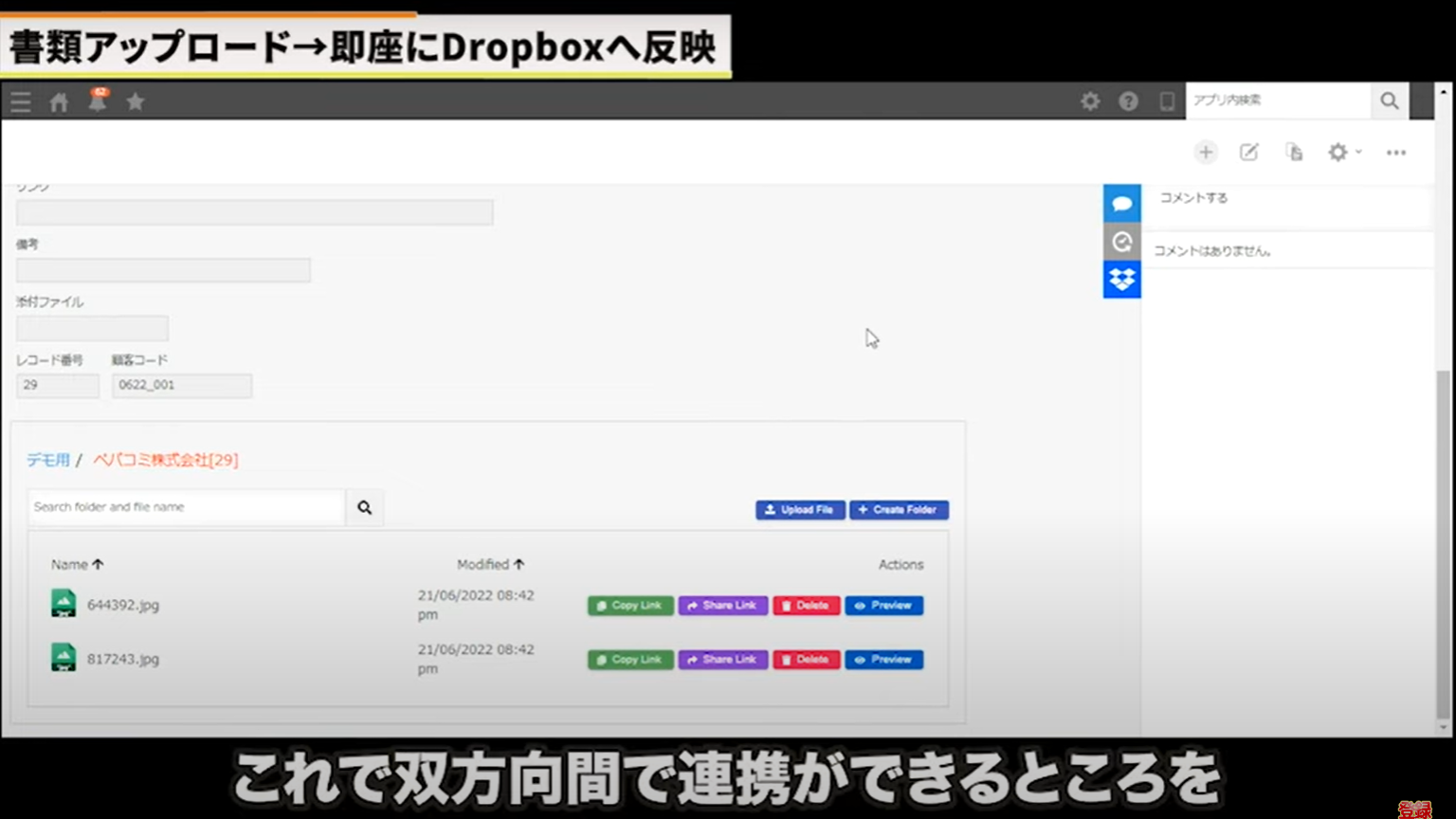The width and height of the screenshot is (1456, 819).
Task: Click the page vertical scrollbar thumb
Action: pyautogui.click(x=1444, y=545)
